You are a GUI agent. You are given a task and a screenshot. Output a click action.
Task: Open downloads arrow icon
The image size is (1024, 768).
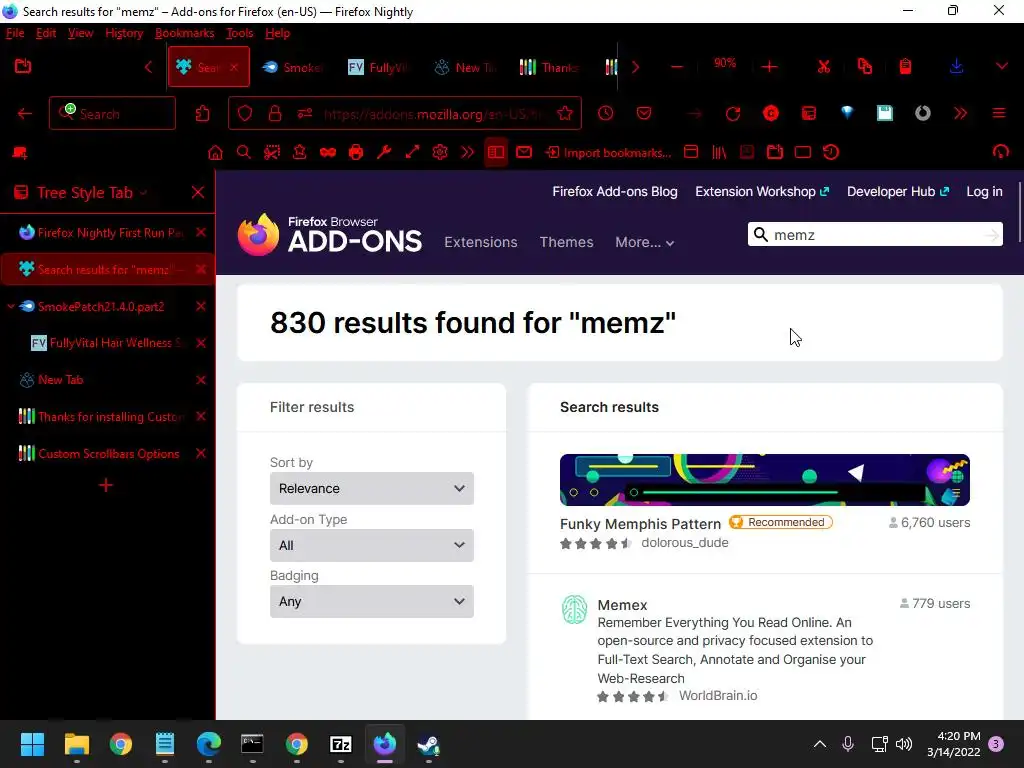click(x=956, y=67)
